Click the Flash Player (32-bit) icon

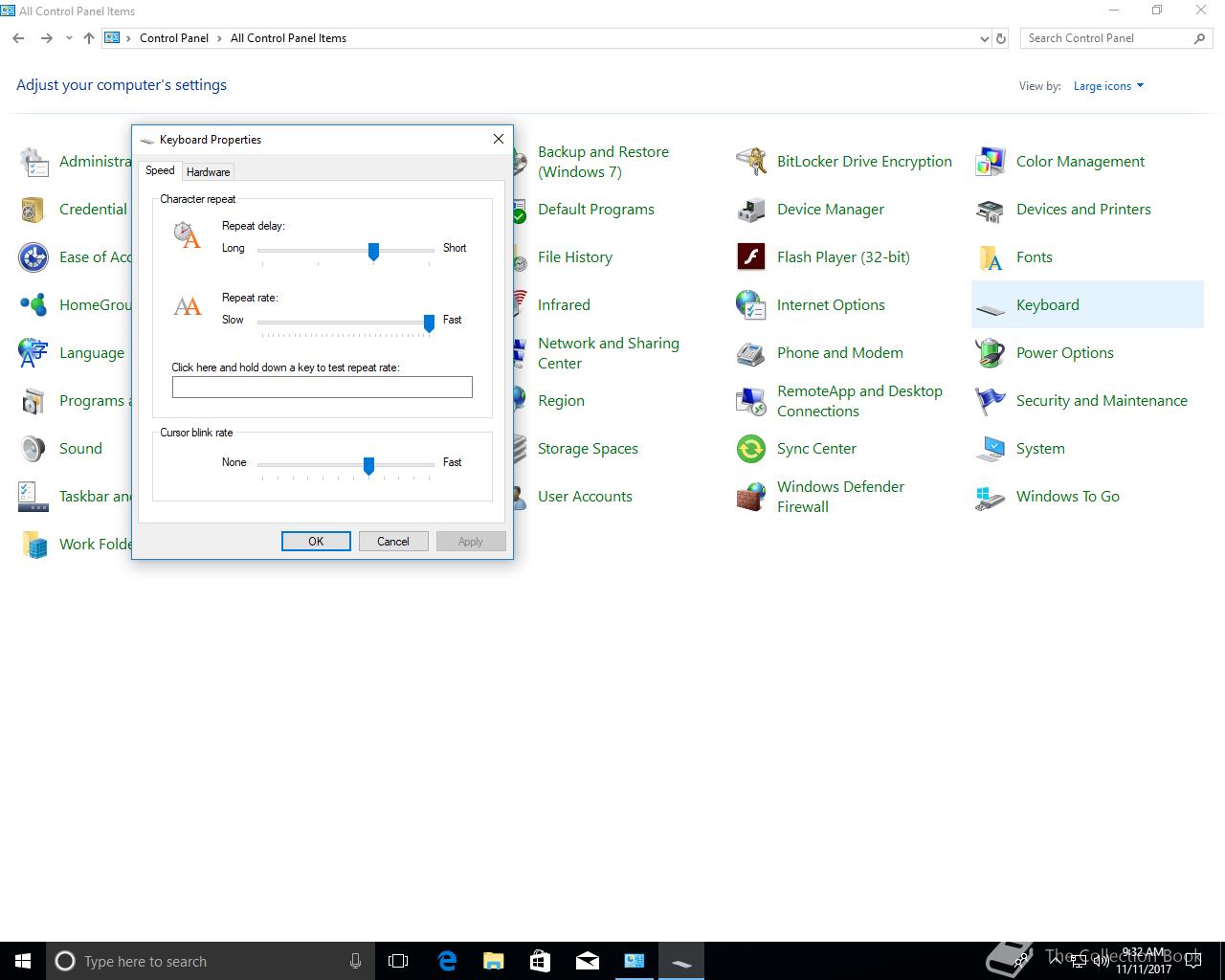tap(751, 257)
